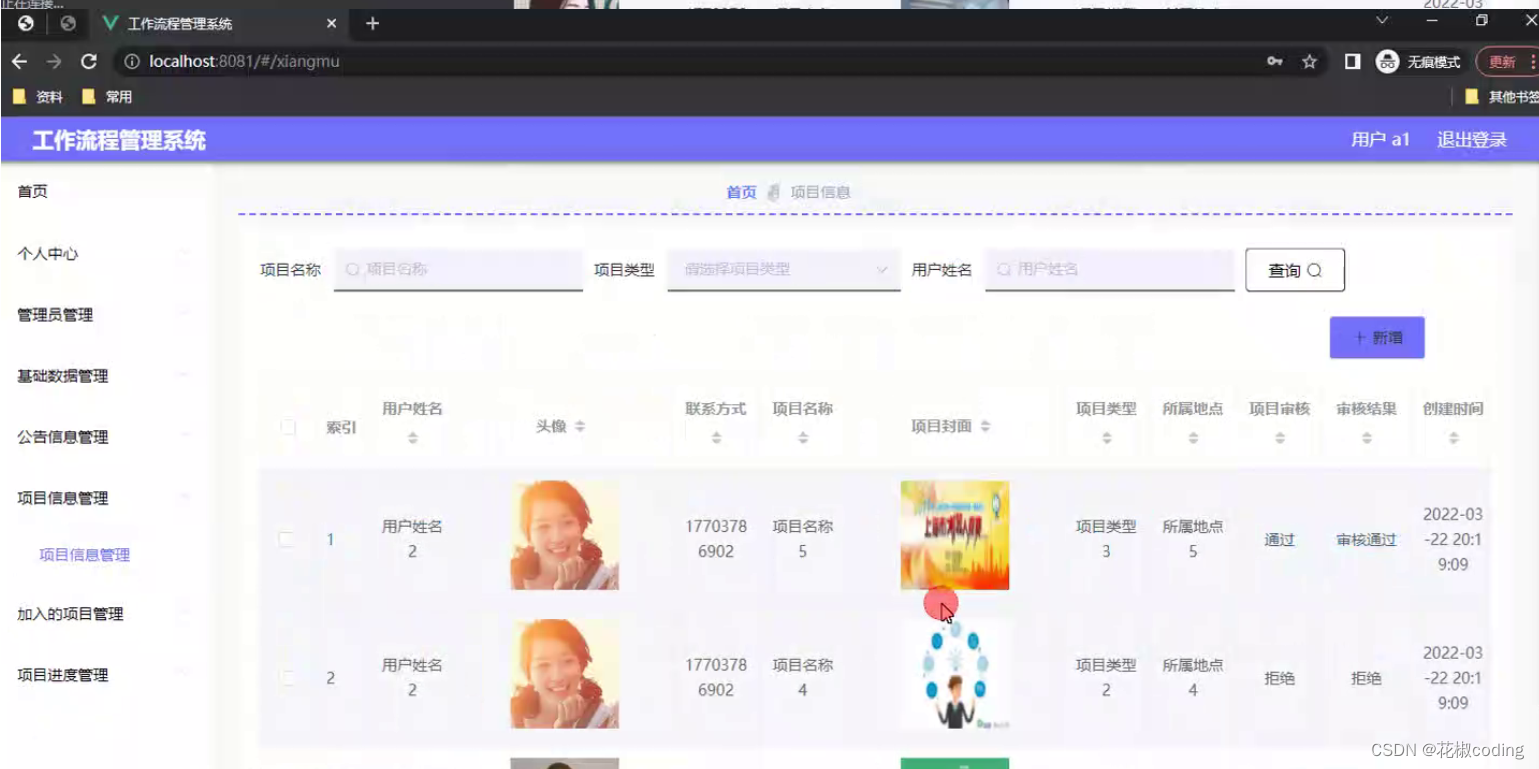This screenshot has height=769, width=1539.
Task: Click 退出登录 in the top bar
Action: [x=1471, y=139]
